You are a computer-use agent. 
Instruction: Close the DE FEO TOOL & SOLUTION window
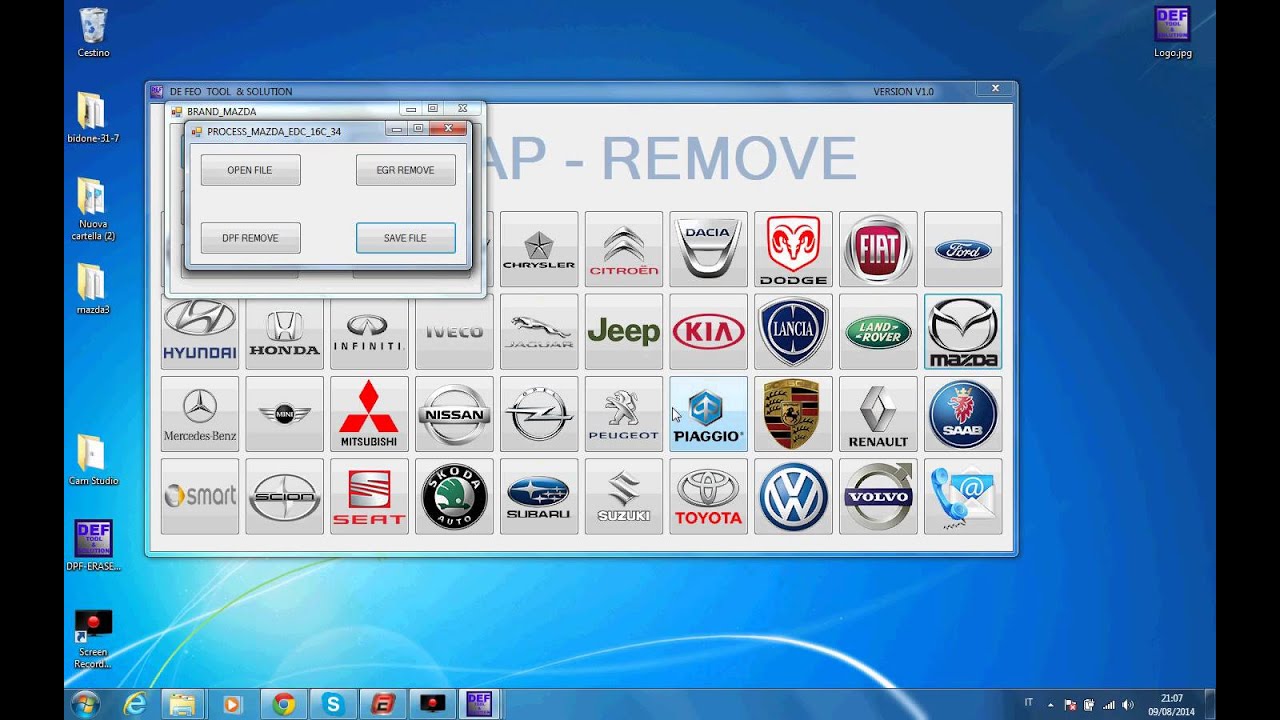click(x=995, y=89)
